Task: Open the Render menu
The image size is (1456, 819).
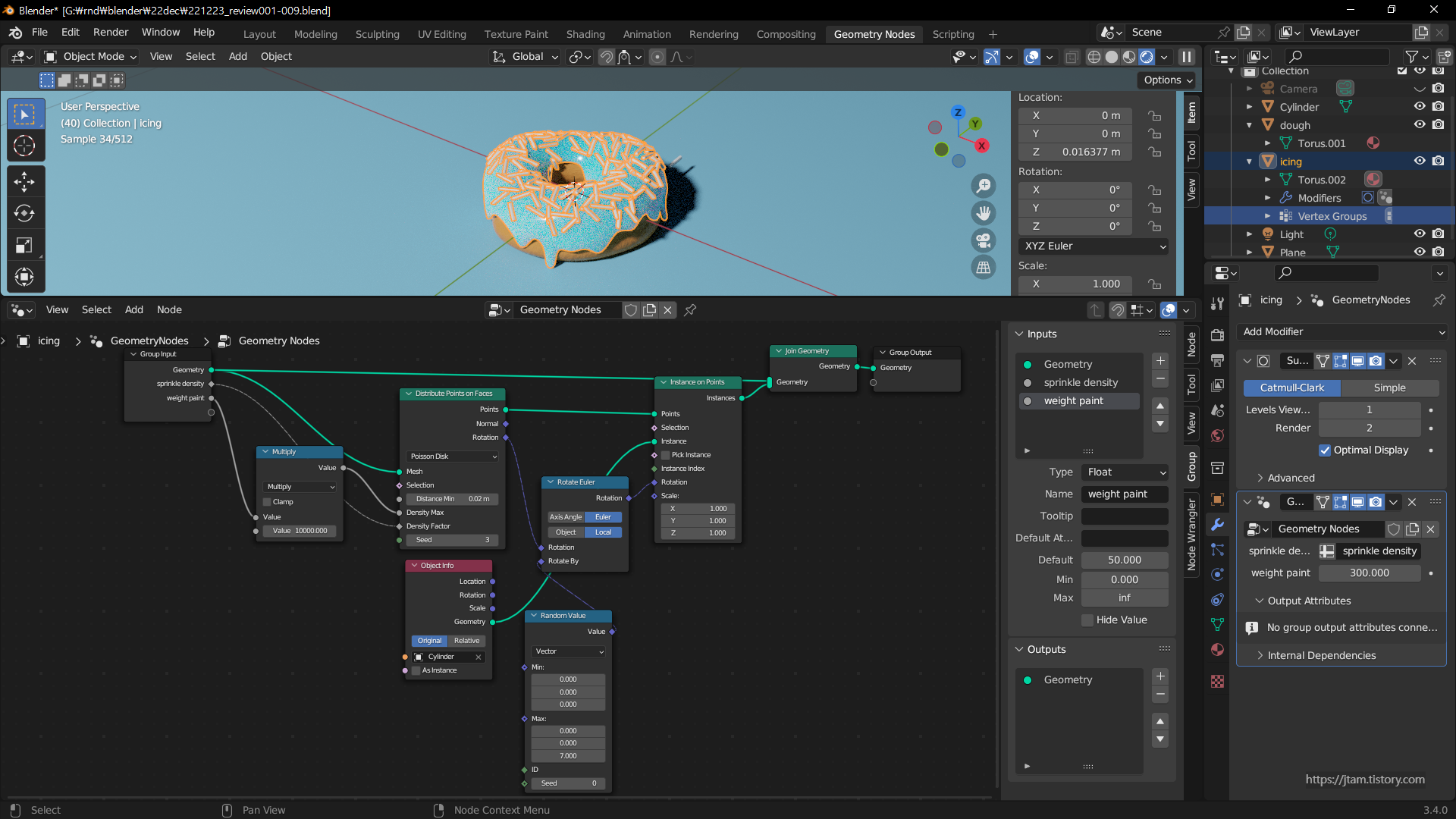Action: pos(111,33)
